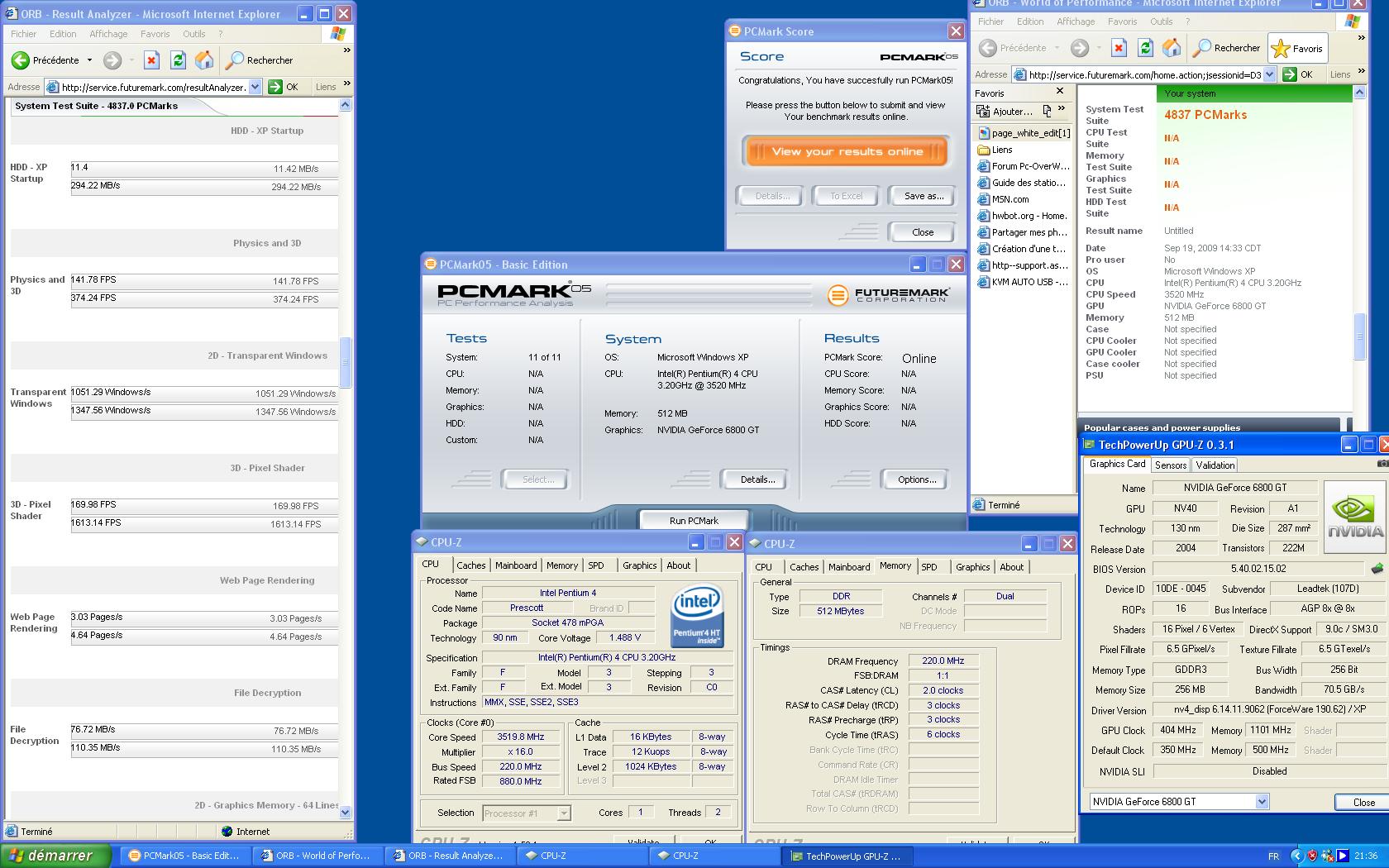Switch to Mainboard tab in left CPU-Z window
The height and width of the screenshot is (868, 1389).
(x=516, y=565)
